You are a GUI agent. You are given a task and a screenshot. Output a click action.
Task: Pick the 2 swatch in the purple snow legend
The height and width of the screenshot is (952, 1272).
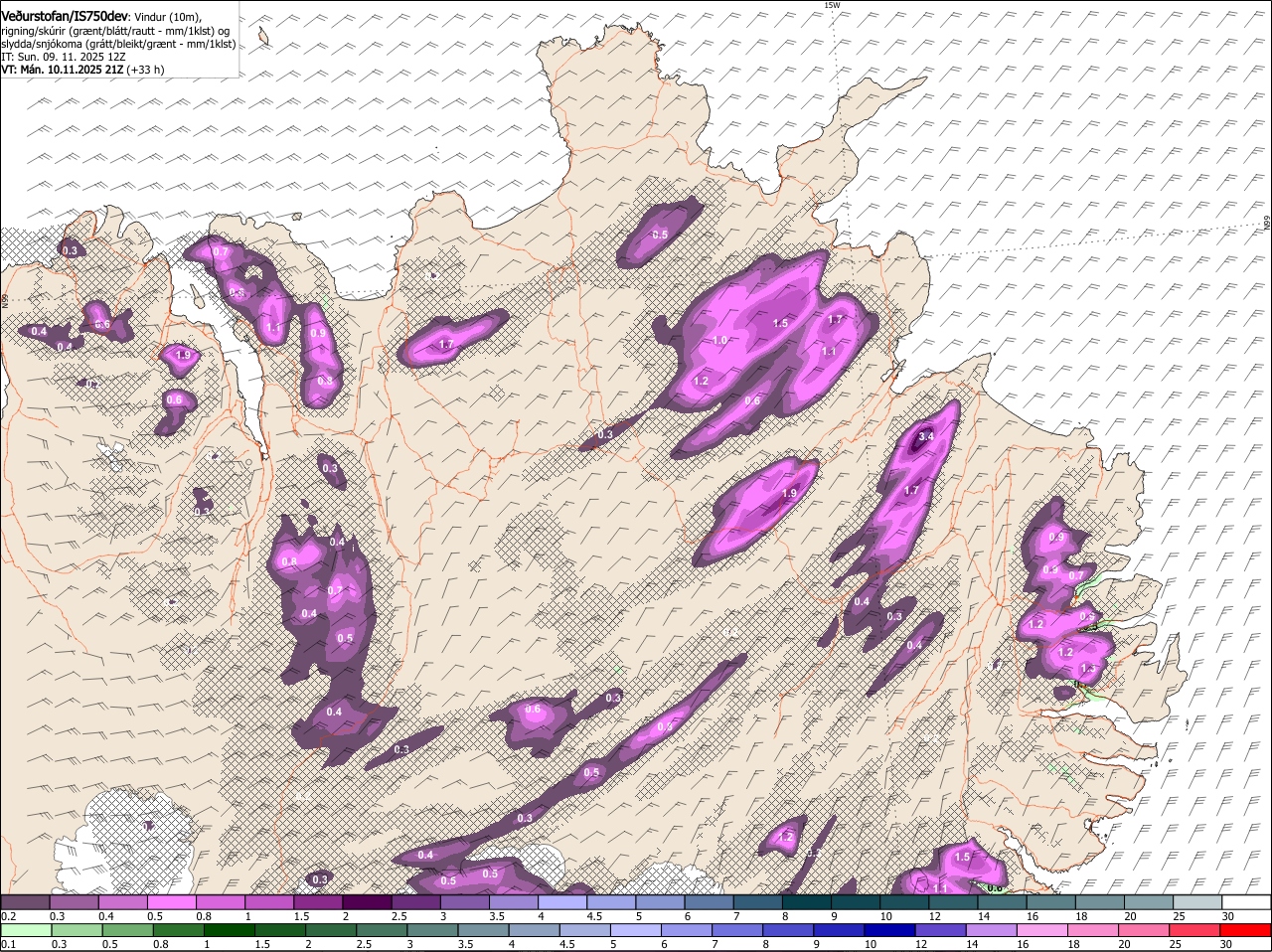[x=367, y=901]
